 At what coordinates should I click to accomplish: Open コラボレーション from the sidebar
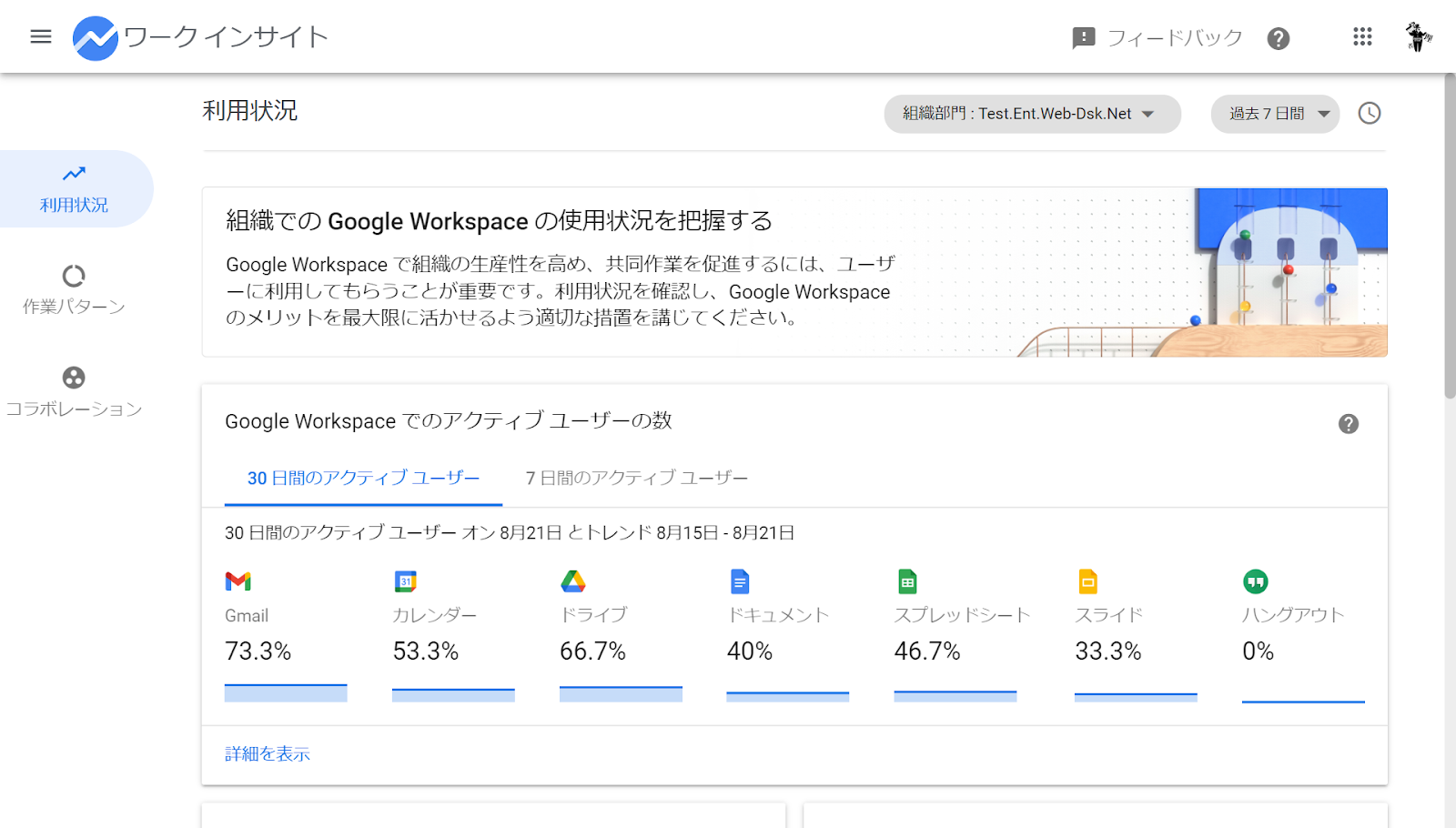tap(75, 391)
